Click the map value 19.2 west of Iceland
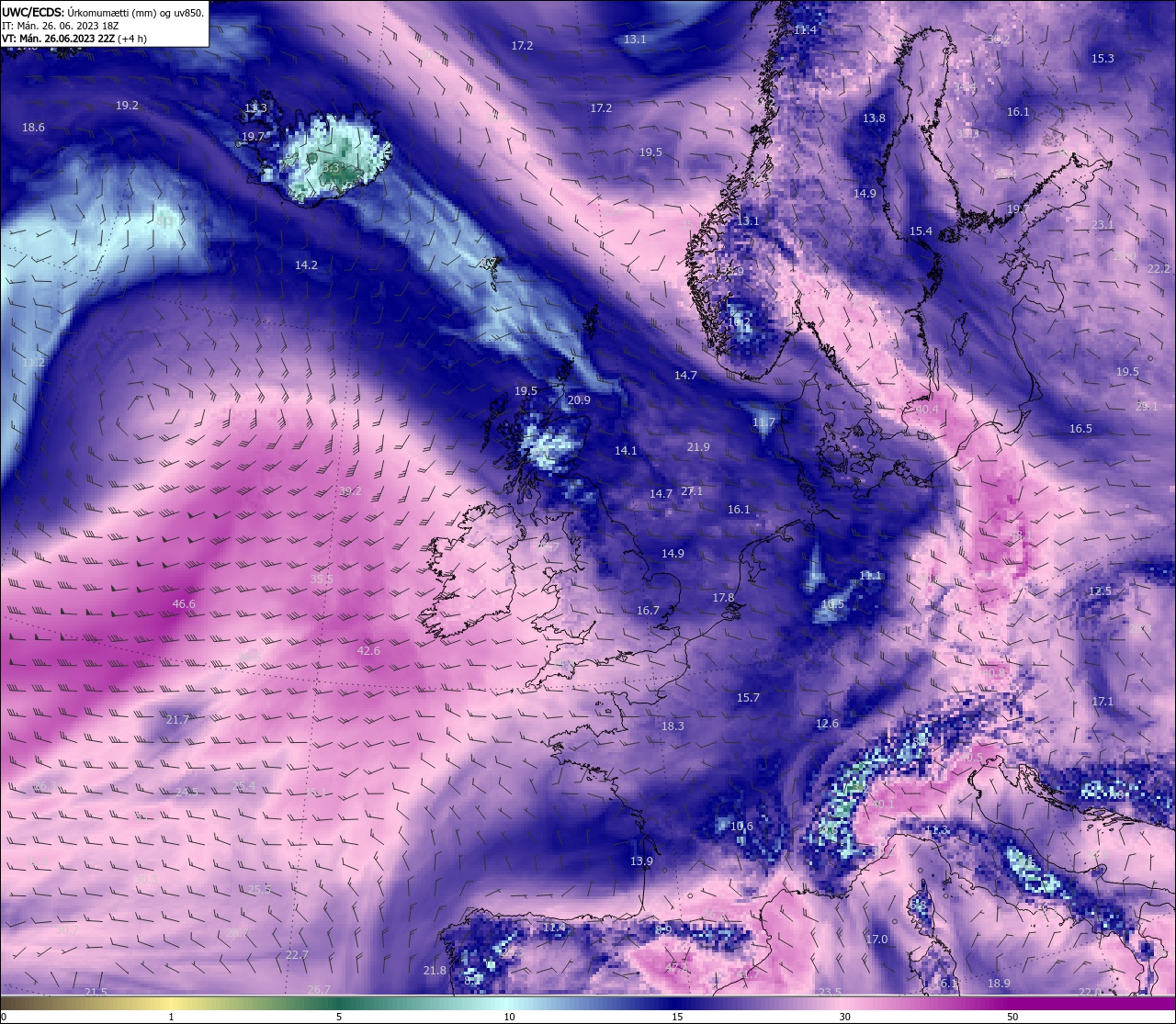The height and width of the screenshot is (1024, 1176). click(127, 106)
